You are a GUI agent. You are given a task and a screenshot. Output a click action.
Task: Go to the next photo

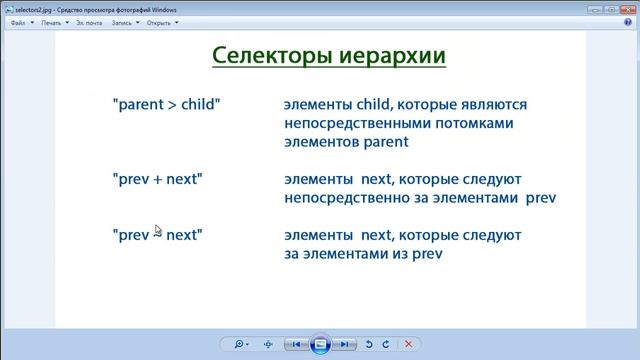(x=344, y=344)
